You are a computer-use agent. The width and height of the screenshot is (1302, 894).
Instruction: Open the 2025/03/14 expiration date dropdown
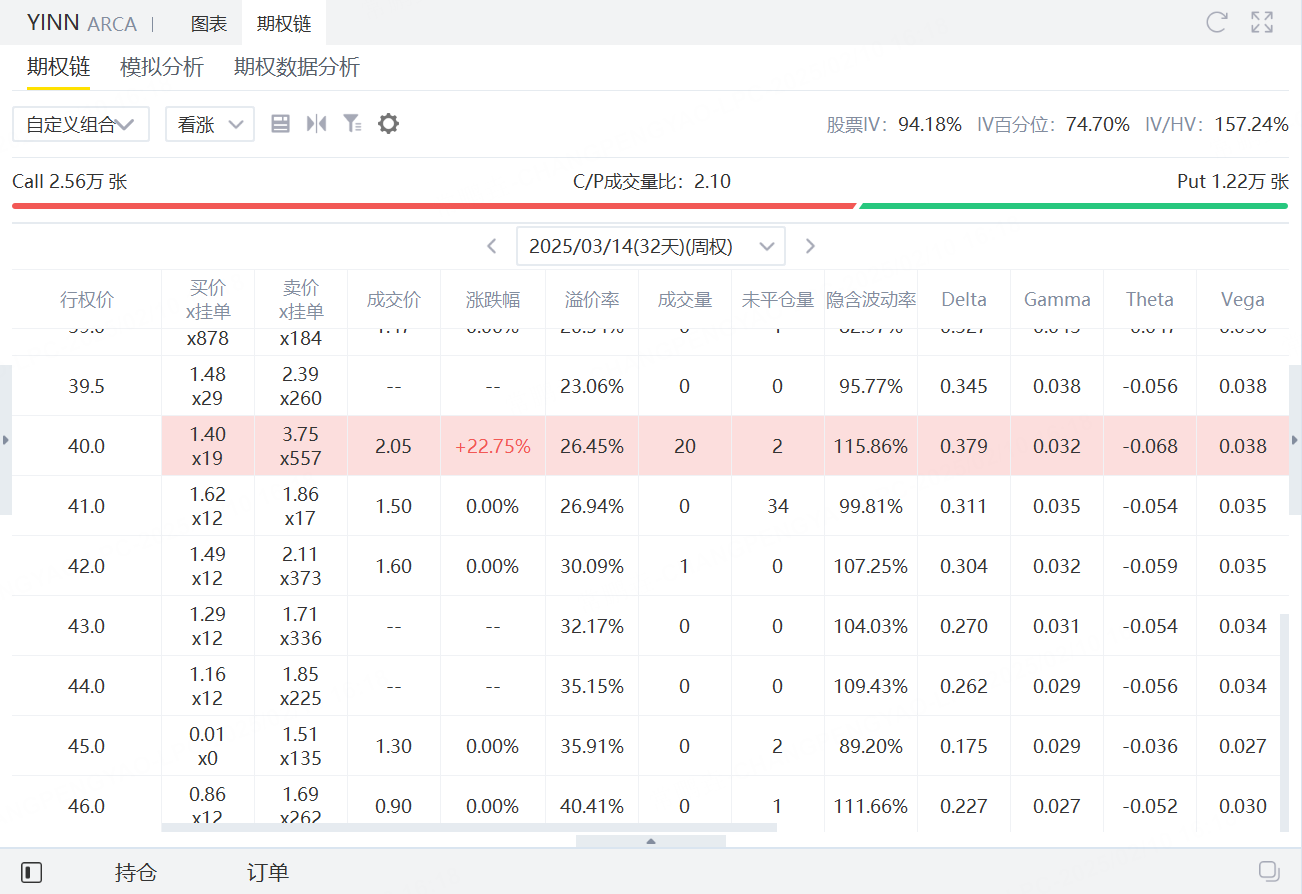[x=651, y=246]
